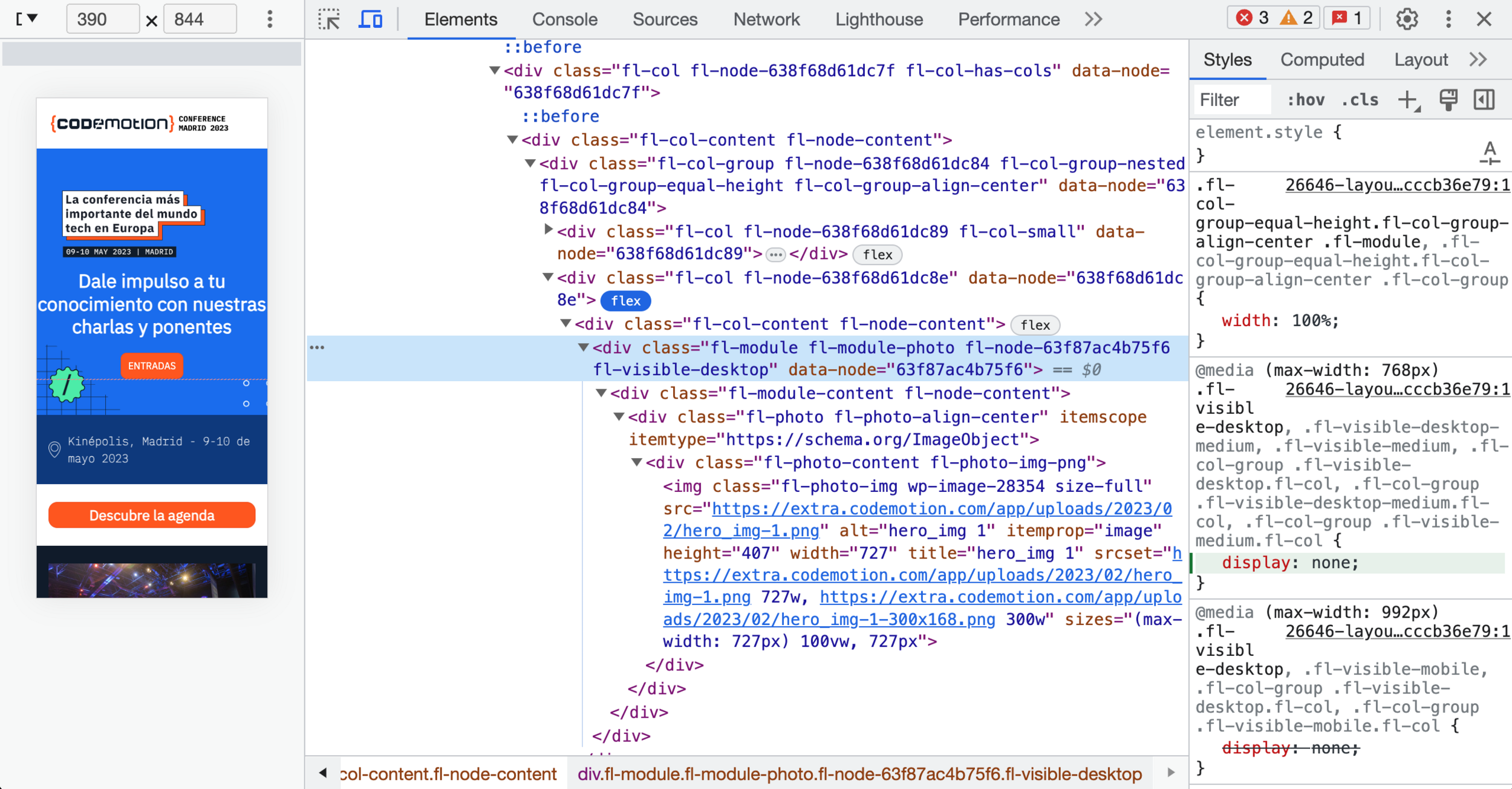Click the viewport width field showing 390
Image resolution: width=1512 pixels, height=789 pixels.
tap(102, 19)
